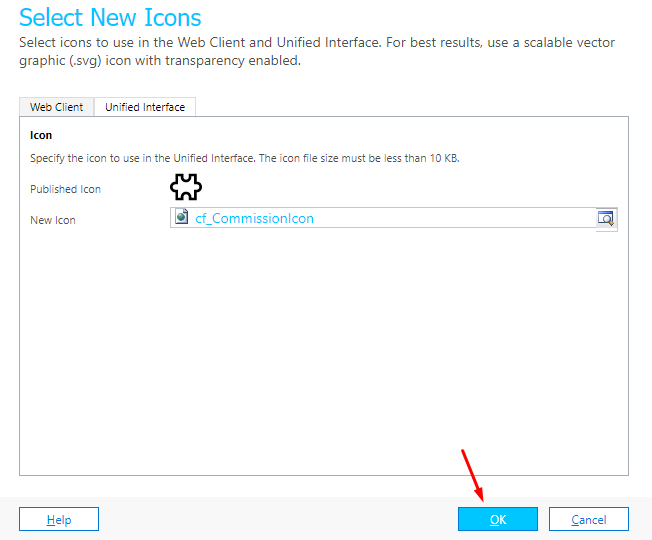Click the icon file size instruction text
The height and width of the screenshot is (540, 652).
[244, 158]
